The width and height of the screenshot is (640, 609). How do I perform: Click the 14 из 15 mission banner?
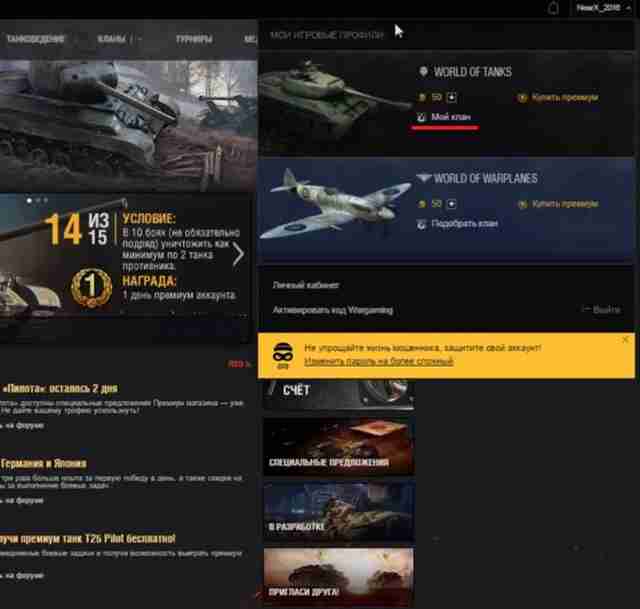coord(125,255)
